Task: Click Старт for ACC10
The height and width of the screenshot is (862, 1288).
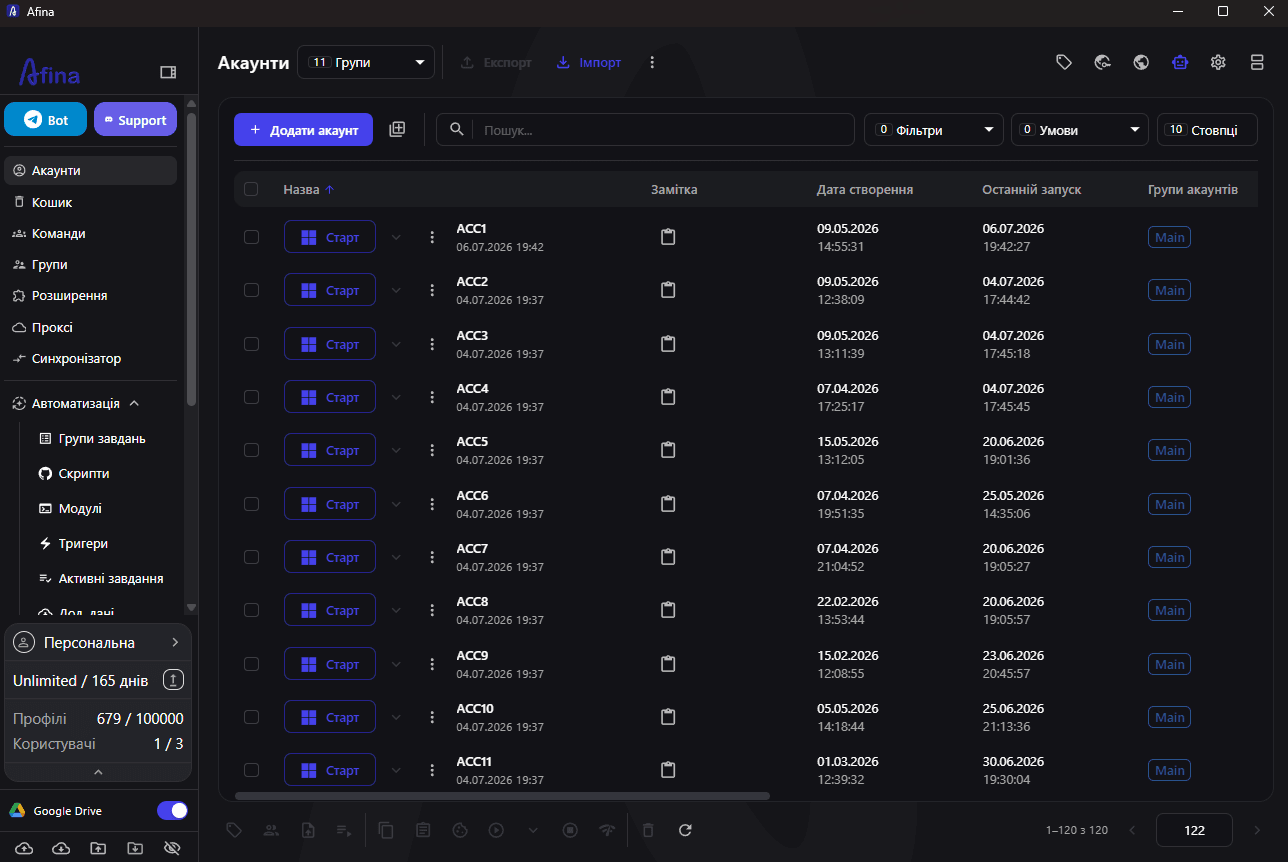Action: 330,717
